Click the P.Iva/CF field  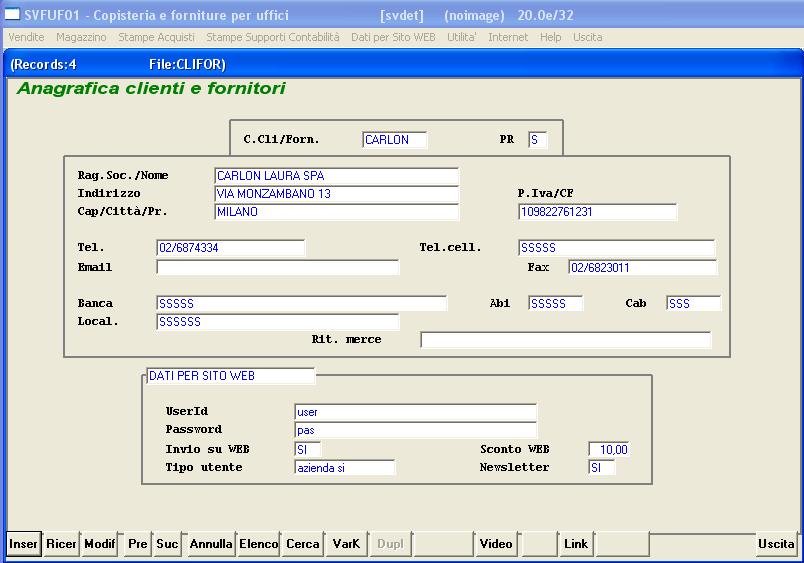[597, 212]
